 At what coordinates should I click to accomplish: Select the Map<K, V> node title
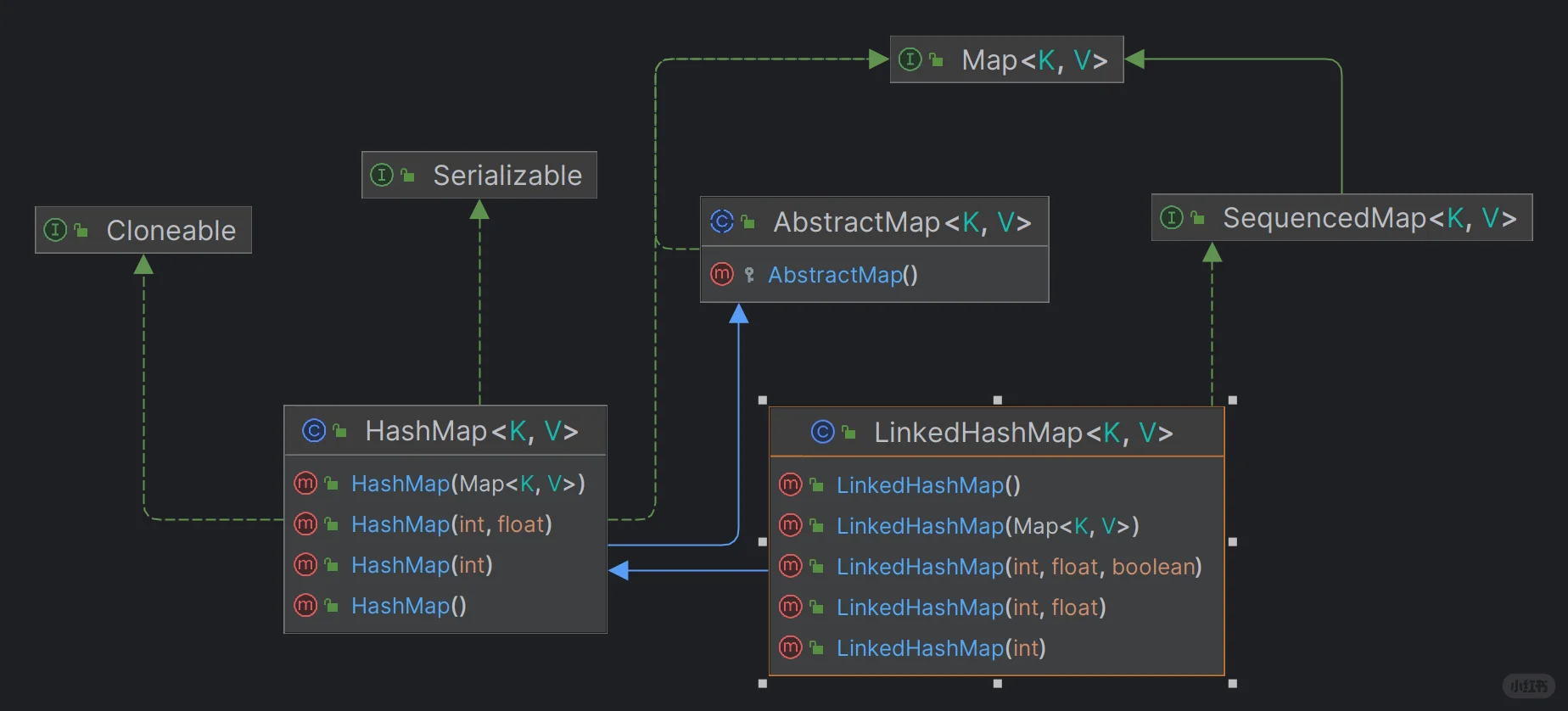[x=1035, y=60]
